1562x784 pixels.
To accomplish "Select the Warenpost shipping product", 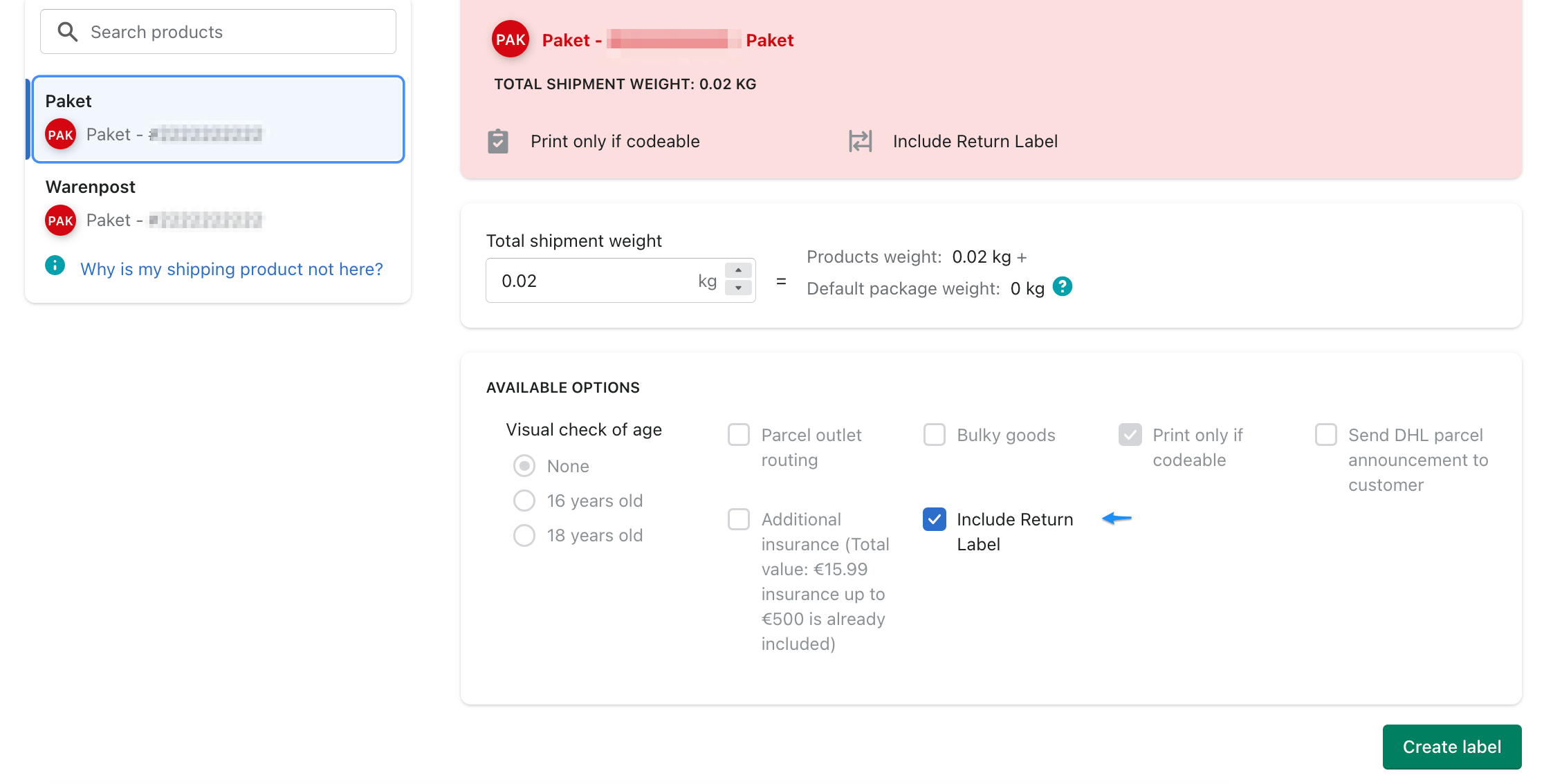I will click(x=218, y=205).
